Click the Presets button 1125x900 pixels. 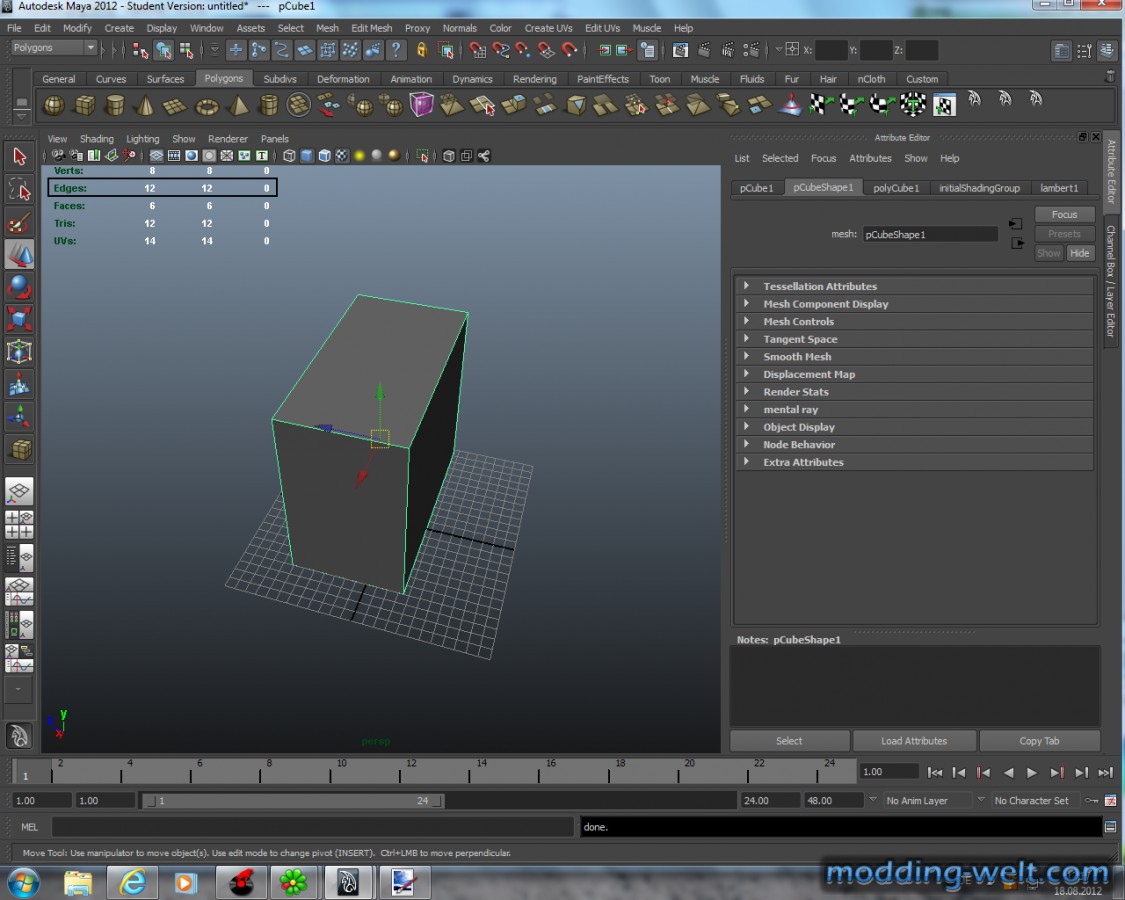coord(1064,234)
